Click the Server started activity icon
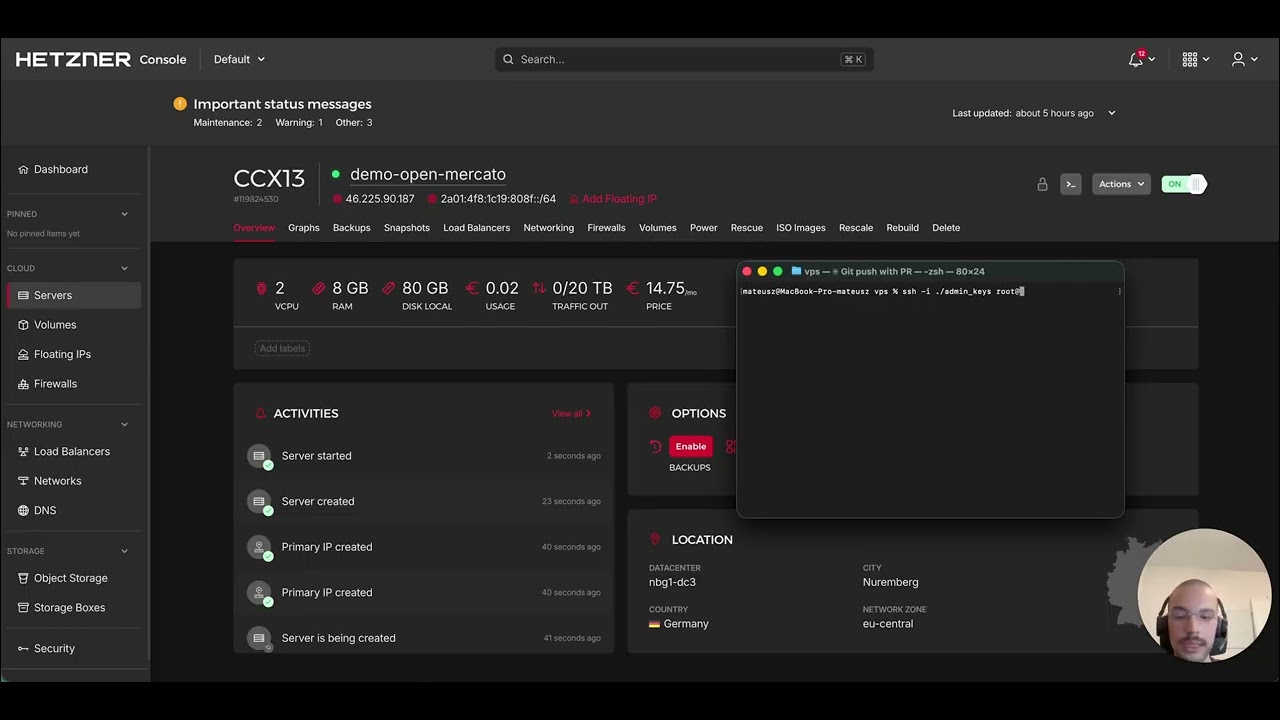This screenshot has width=1280, height=720. (x=259, y=456)
